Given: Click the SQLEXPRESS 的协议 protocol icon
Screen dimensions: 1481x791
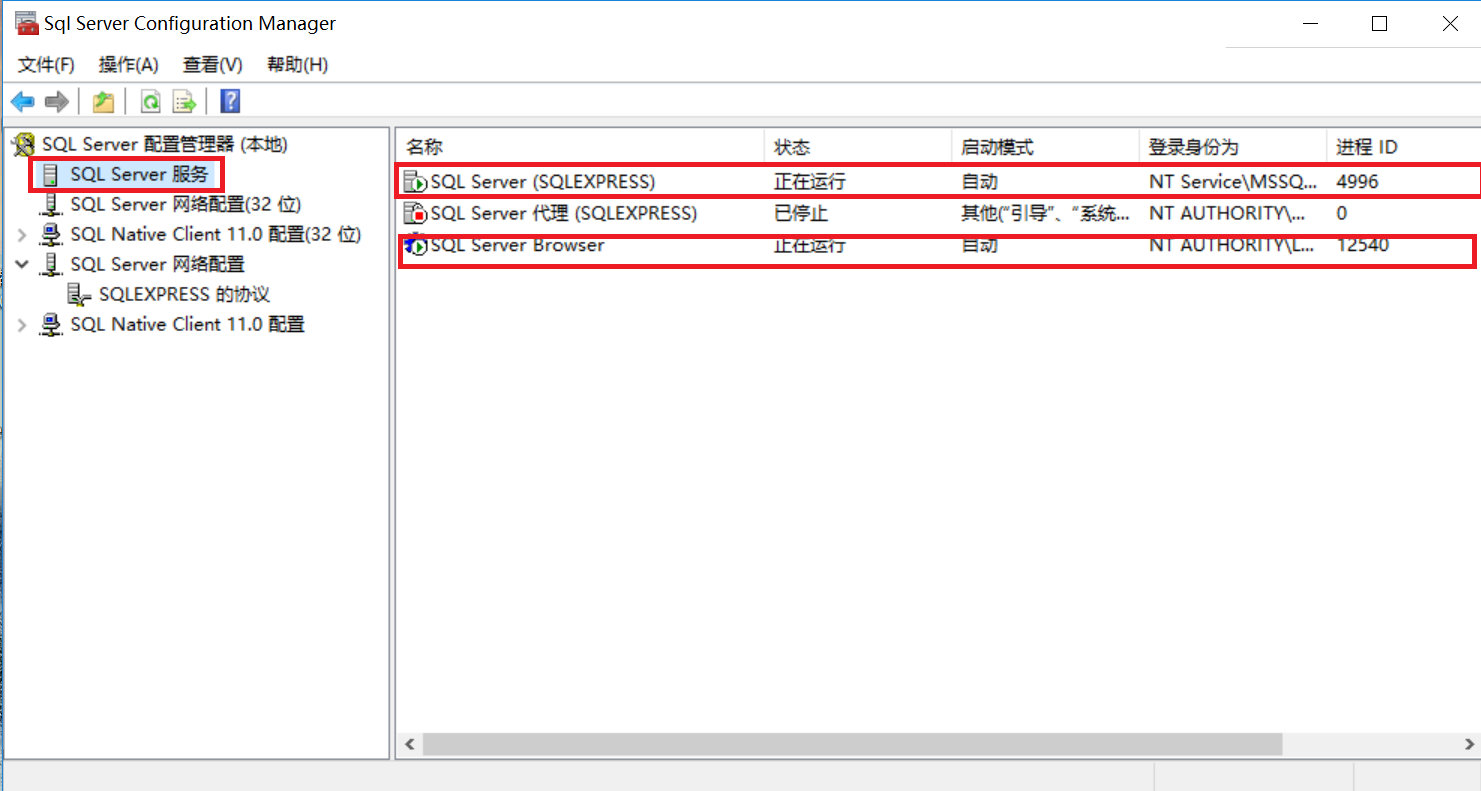Looking at the screenshot, I should (79, 295).
